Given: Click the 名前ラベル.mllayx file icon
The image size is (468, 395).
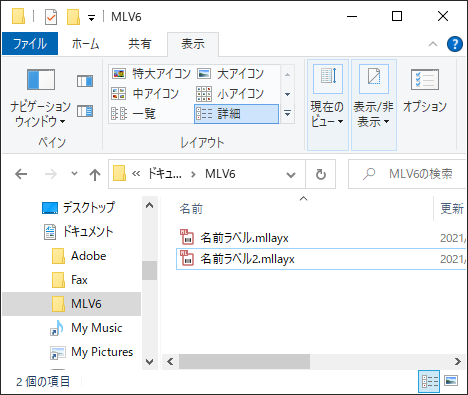Looking at the screenshot, I should coord(187,237).
